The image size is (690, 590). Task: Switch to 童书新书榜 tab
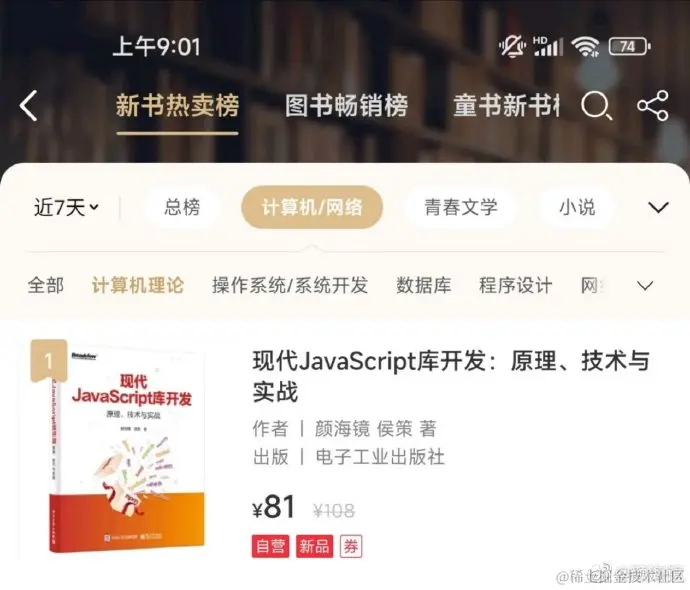point(506,106)
